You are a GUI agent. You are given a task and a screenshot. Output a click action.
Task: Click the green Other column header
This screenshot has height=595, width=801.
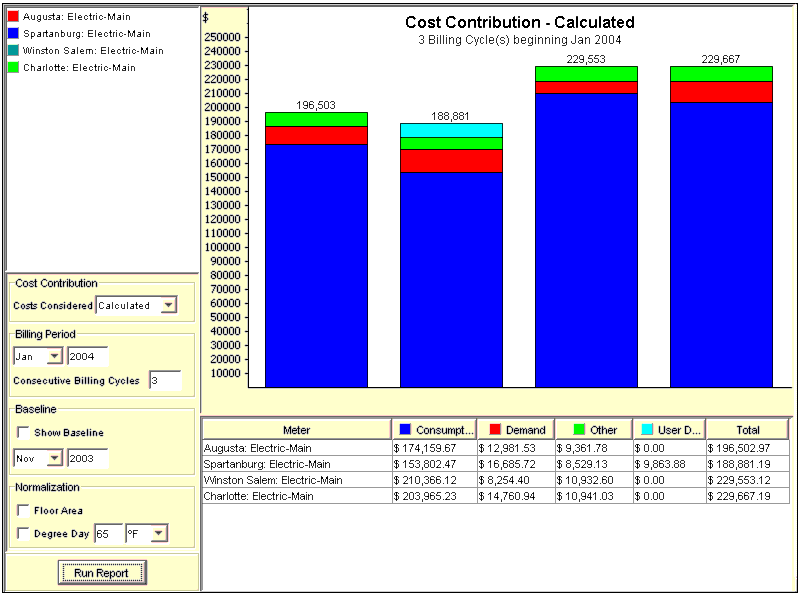click(x=593, y=430)
